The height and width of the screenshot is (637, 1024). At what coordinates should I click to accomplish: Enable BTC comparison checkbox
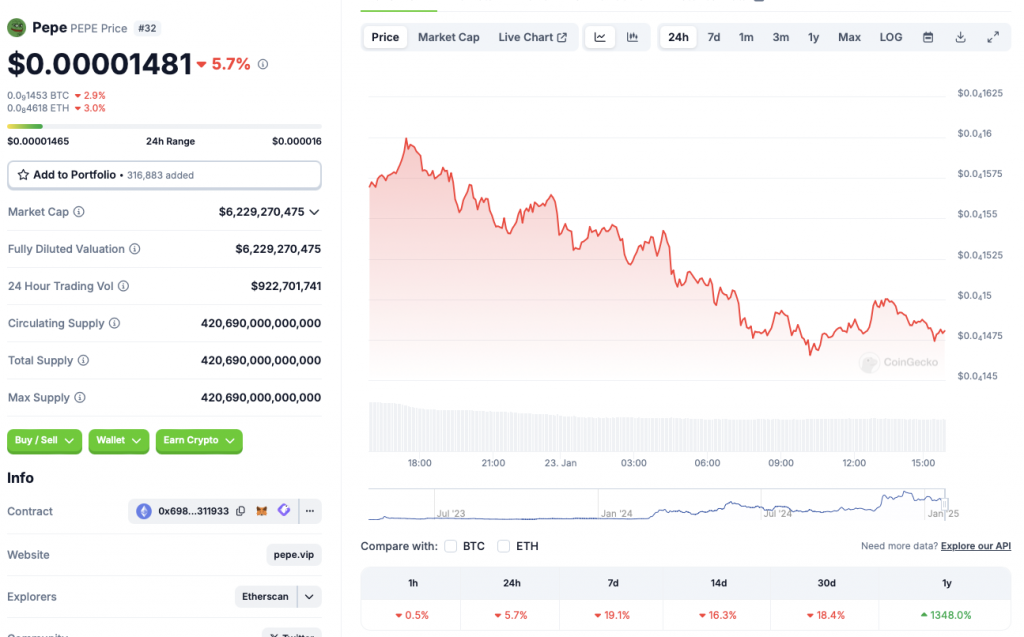pos(449,546)
